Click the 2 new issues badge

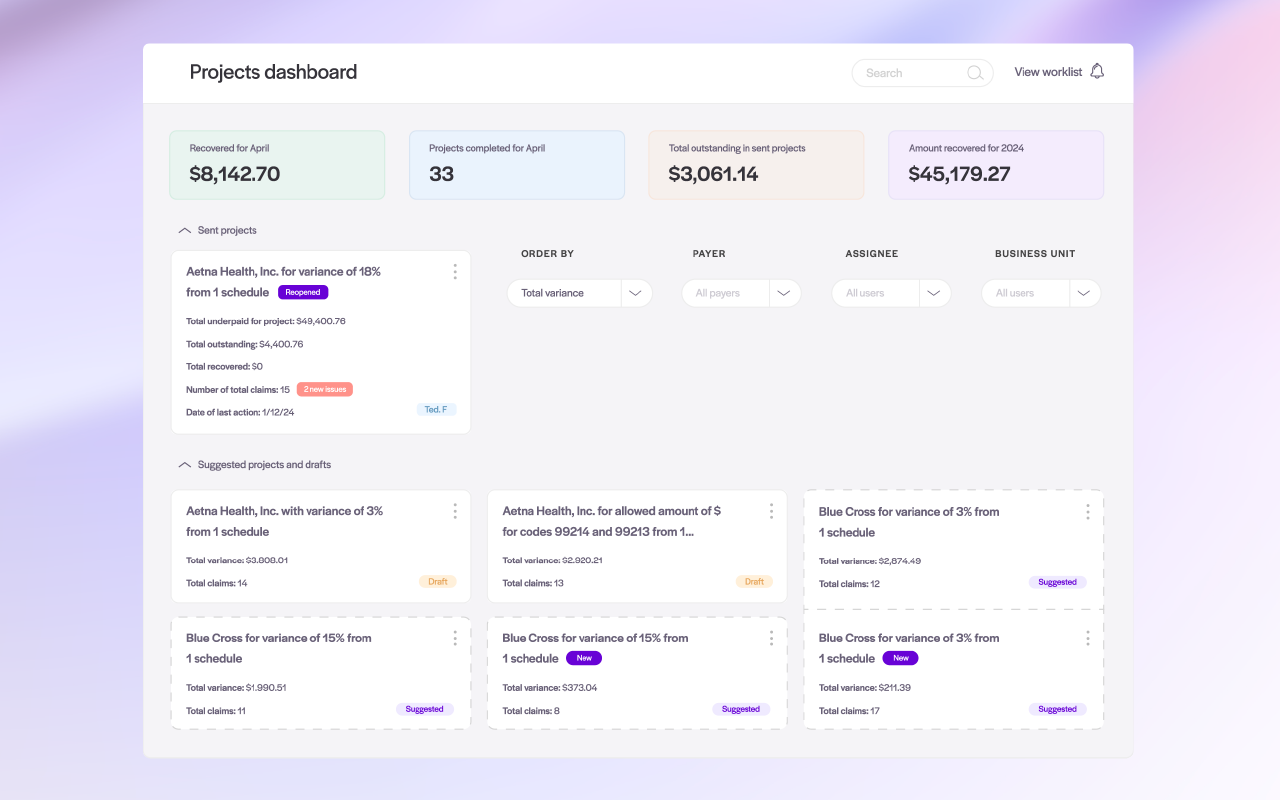point(324,389)
